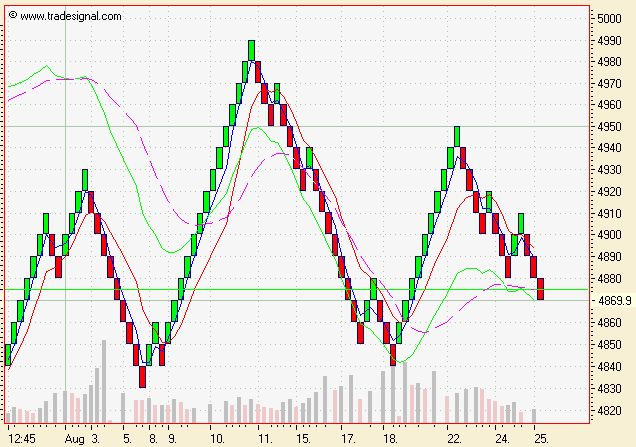Screen dimensions: 636x447
Task: Click the last red brick near 4870
Action: [x=540, y=289]
